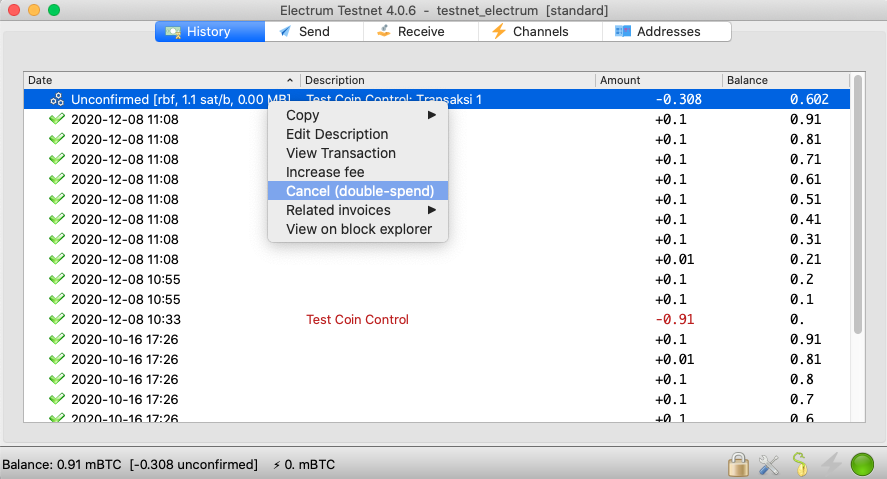Choose Cancel (double-spend) entry

(x=358, y=191)
